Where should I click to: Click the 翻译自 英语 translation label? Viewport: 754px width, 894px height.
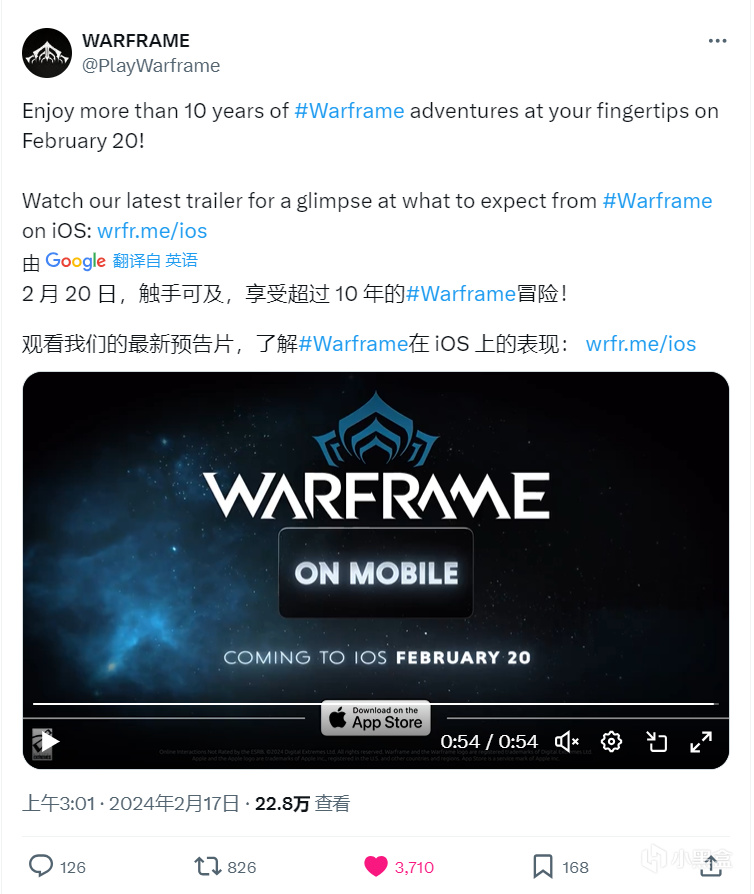point(155,261)
